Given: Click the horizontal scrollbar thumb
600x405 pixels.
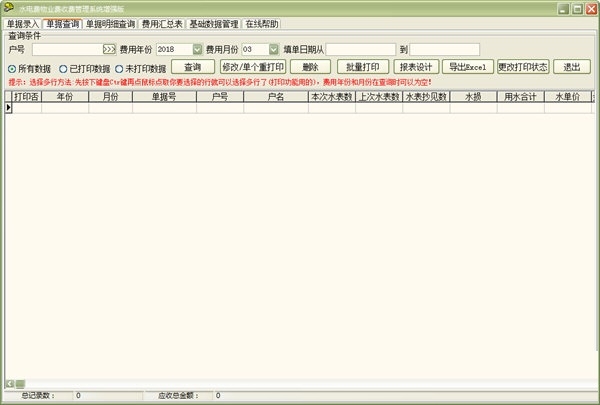Looking at the screenshot, I should tap(20, 384).
